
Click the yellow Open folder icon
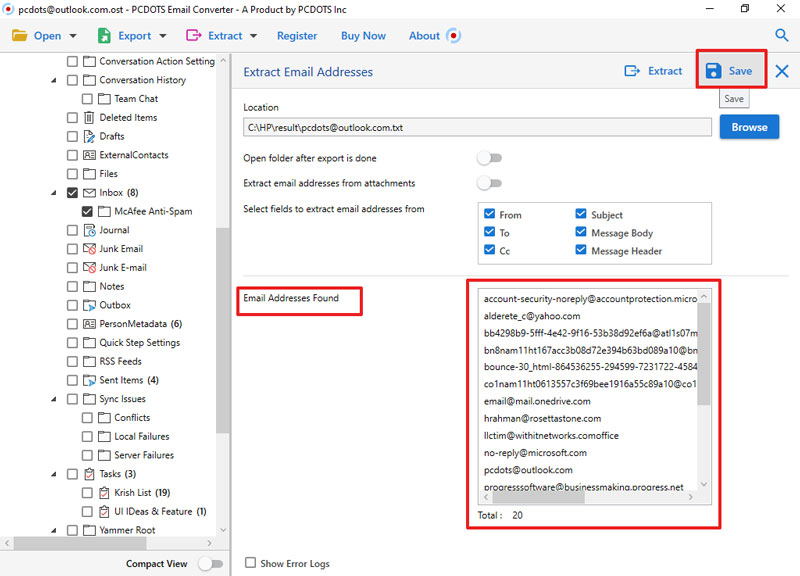click(x=19, y=35)
